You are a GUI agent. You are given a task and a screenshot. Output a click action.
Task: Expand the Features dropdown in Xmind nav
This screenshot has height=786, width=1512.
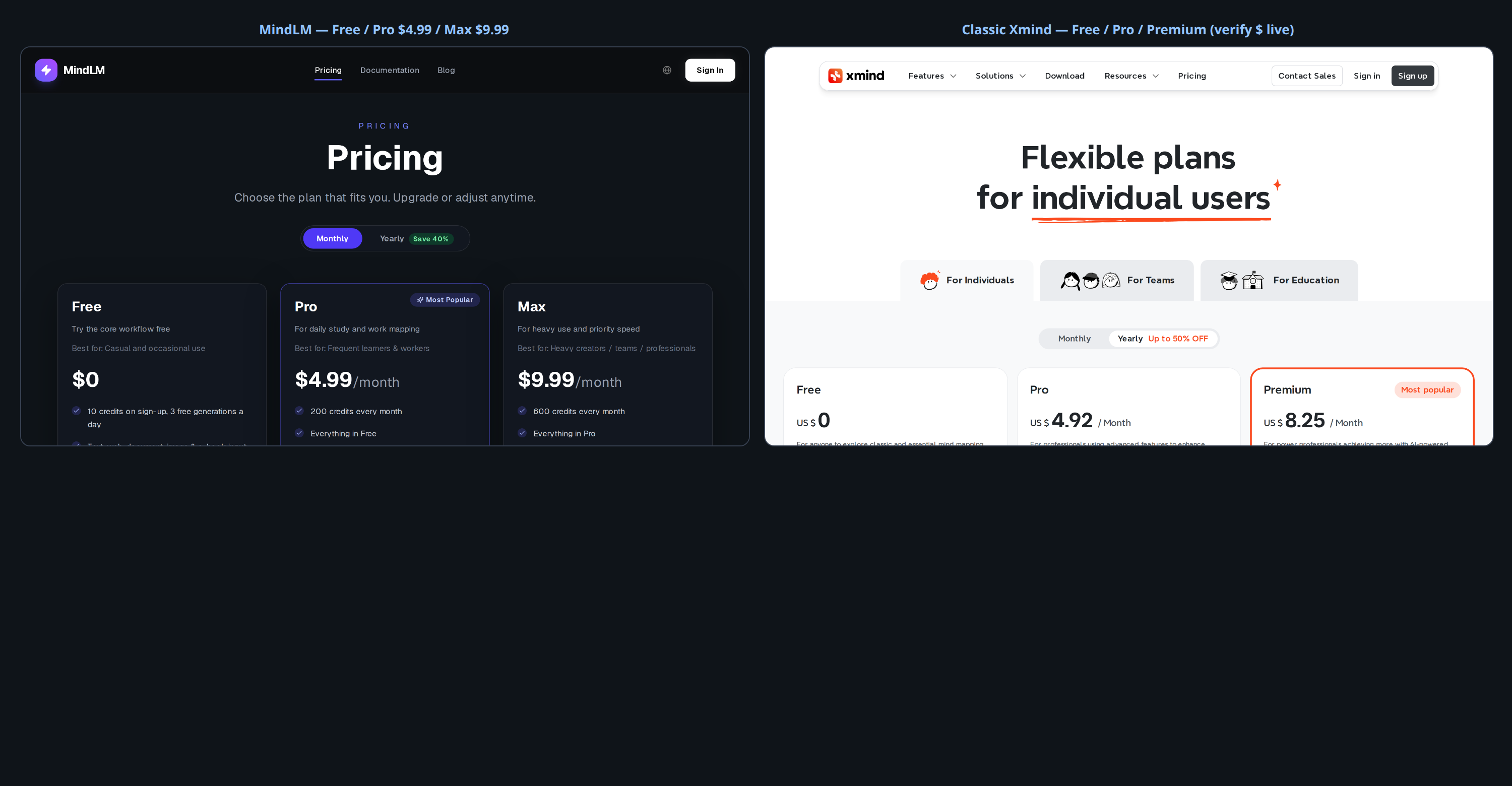932,76
